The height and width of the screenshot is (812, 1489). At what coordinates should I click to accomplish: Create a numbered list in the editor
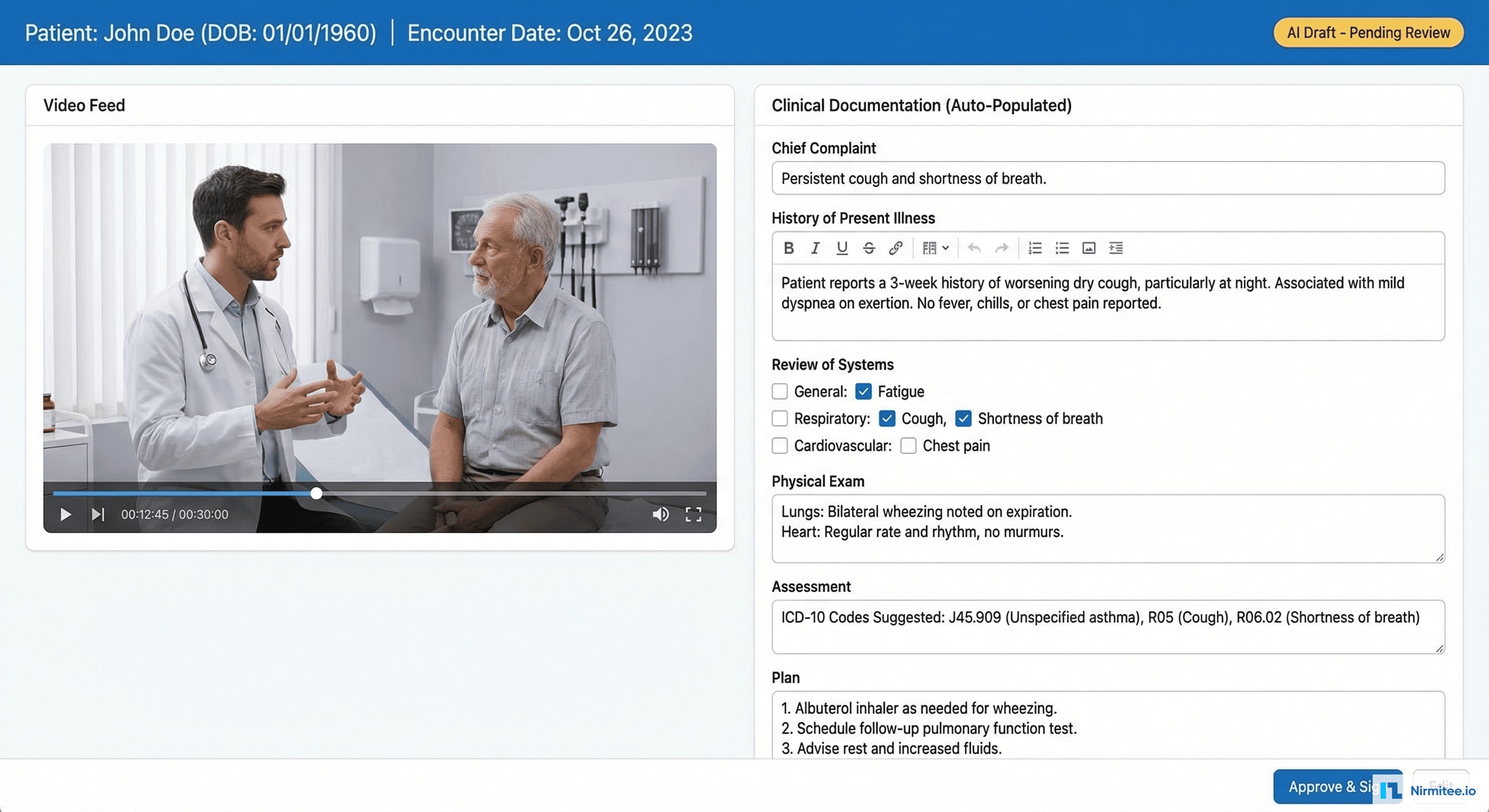tap(1034, 248)
